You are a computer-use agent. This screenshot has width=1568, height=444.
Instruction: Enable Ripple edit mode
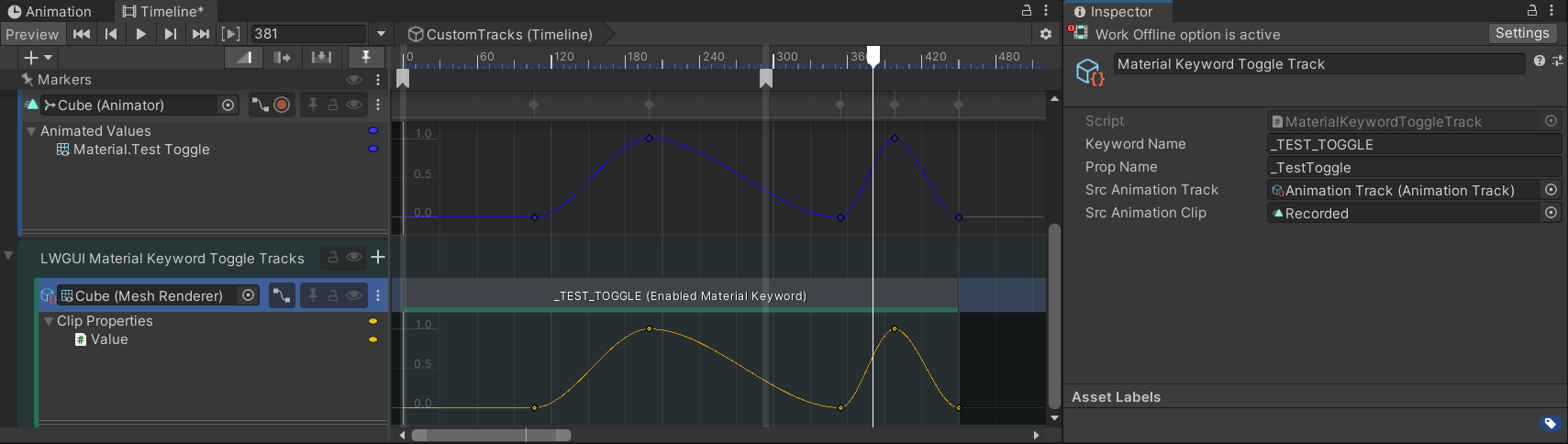(282, 57)
